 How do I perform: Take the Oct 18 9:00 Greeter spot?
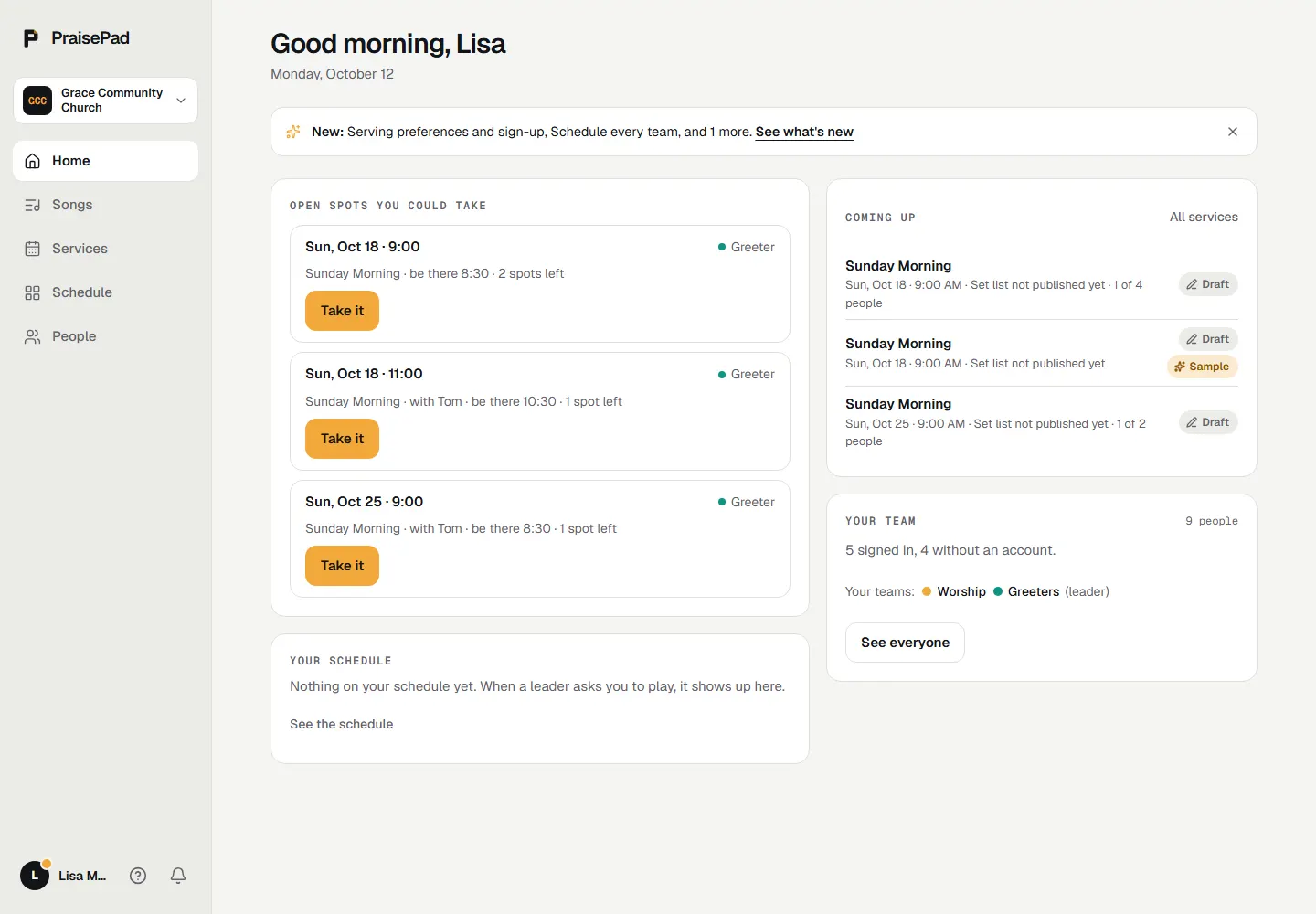pyautogui.click(x=342, y=311)
